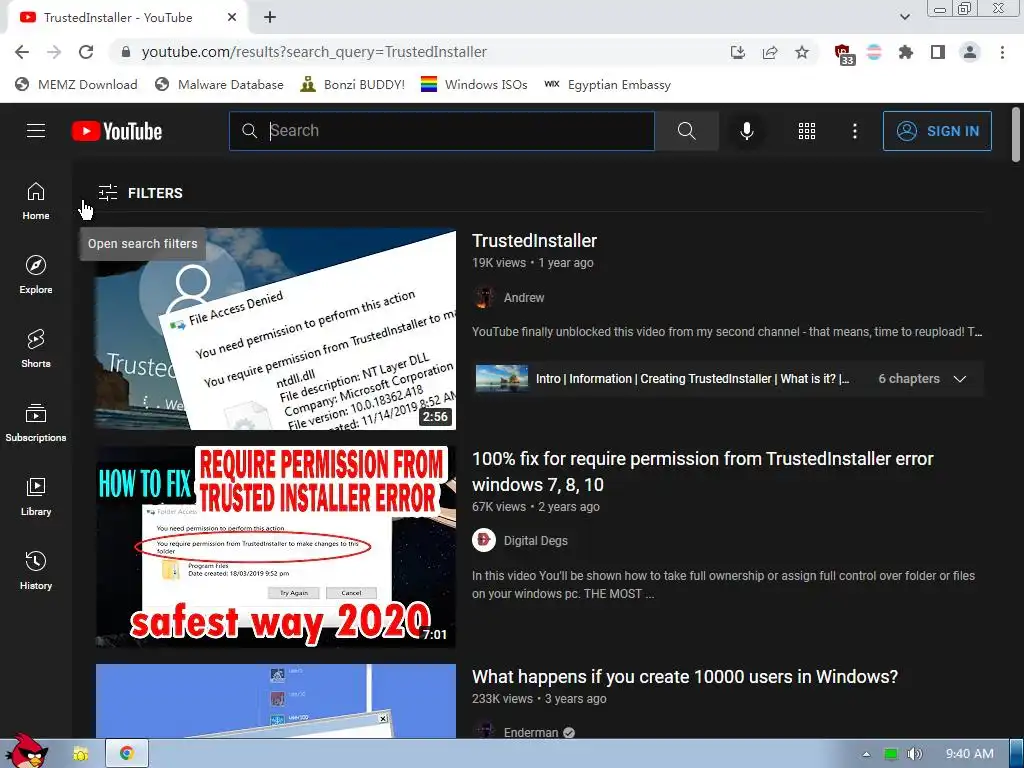Click the share page icon in address bar

[x=770, y=52]
